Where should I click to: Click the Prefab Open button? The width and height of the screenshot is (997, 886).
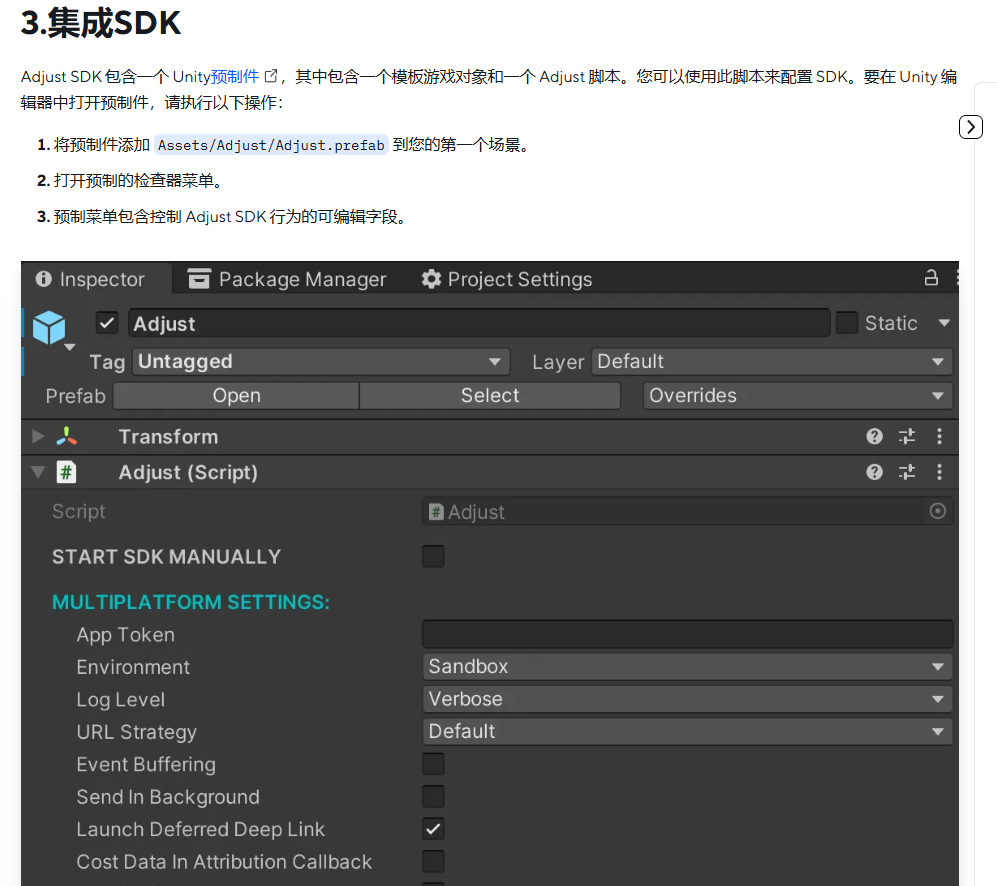click(x=237, y=396)
